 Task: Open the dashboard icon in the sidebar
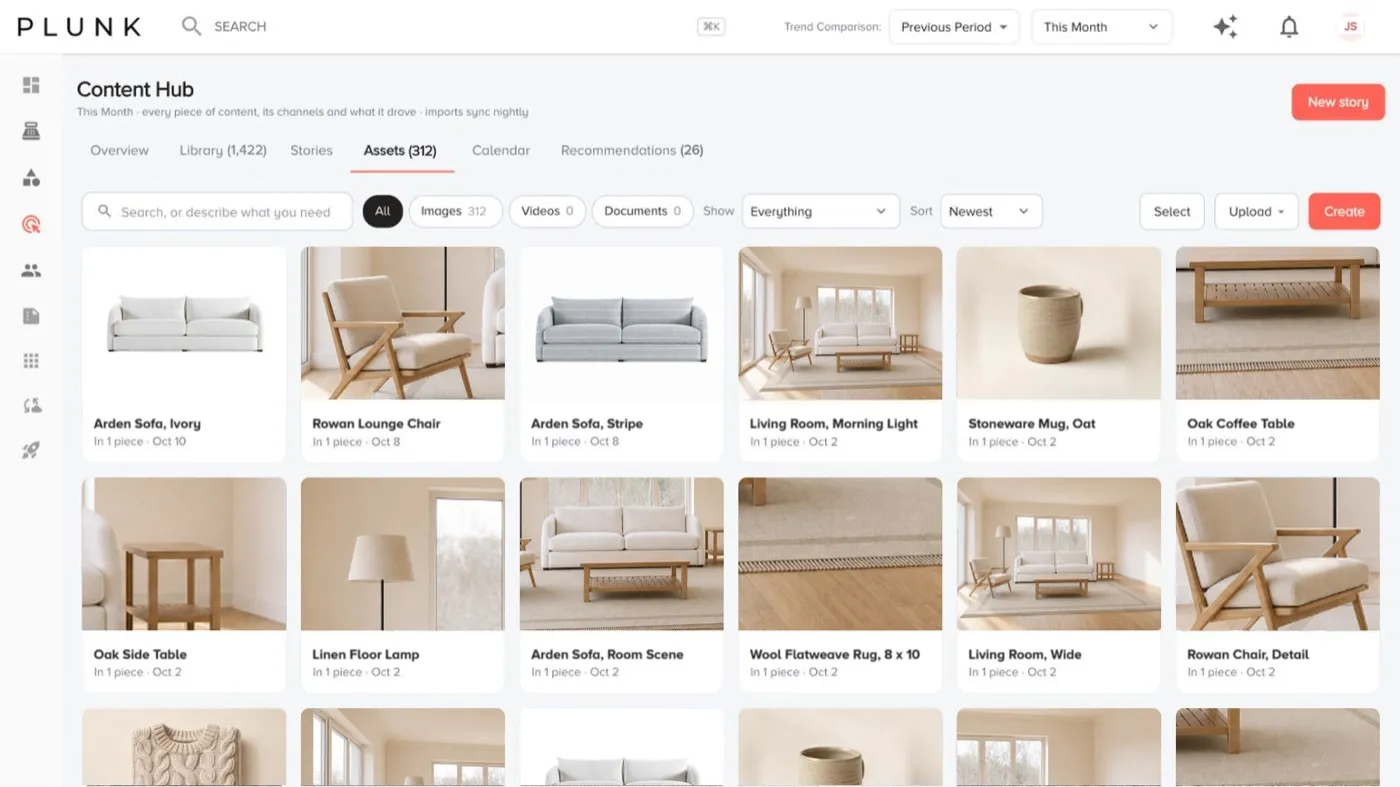[31, 85]
